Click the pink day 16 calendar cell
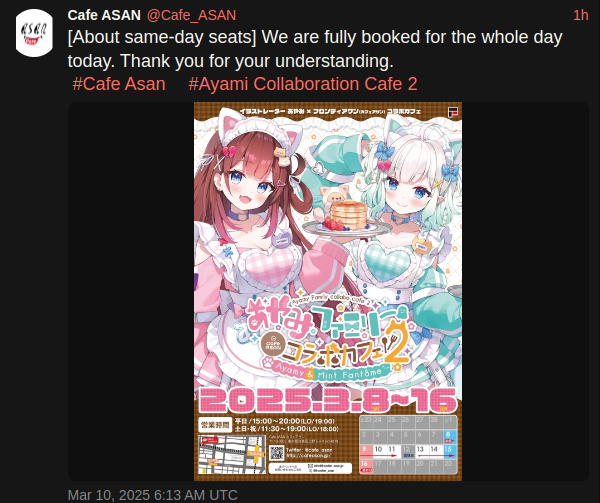 tap(366, 466)
